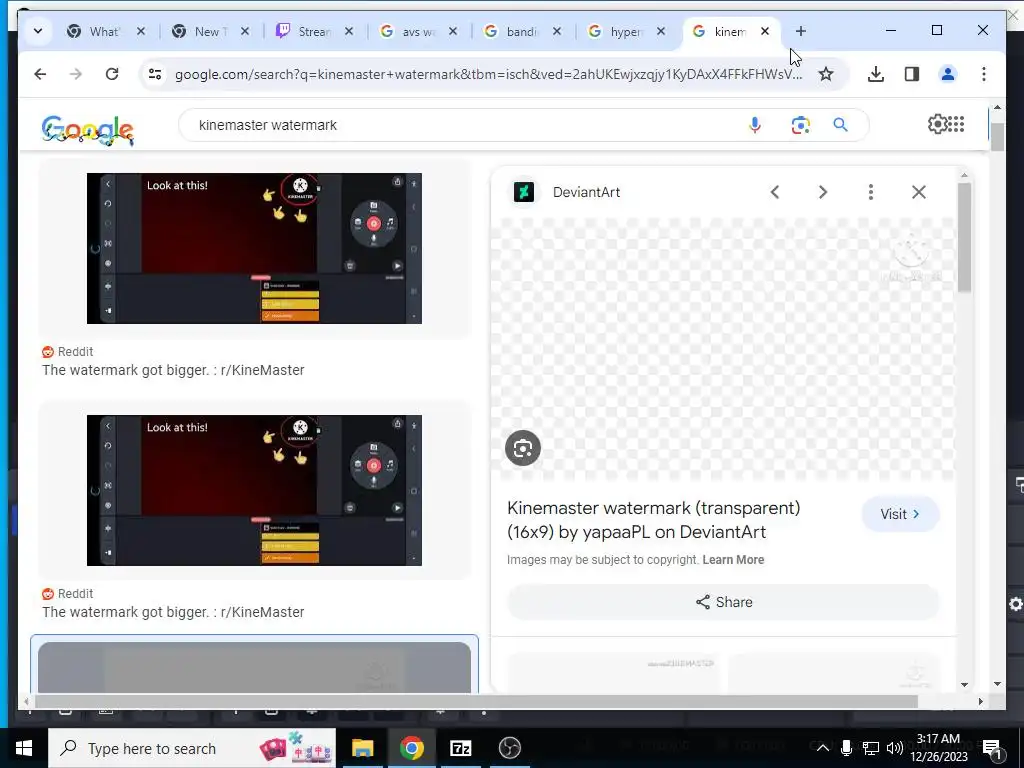Click the DeviantArt source name in preview

(x=586, y=192)
